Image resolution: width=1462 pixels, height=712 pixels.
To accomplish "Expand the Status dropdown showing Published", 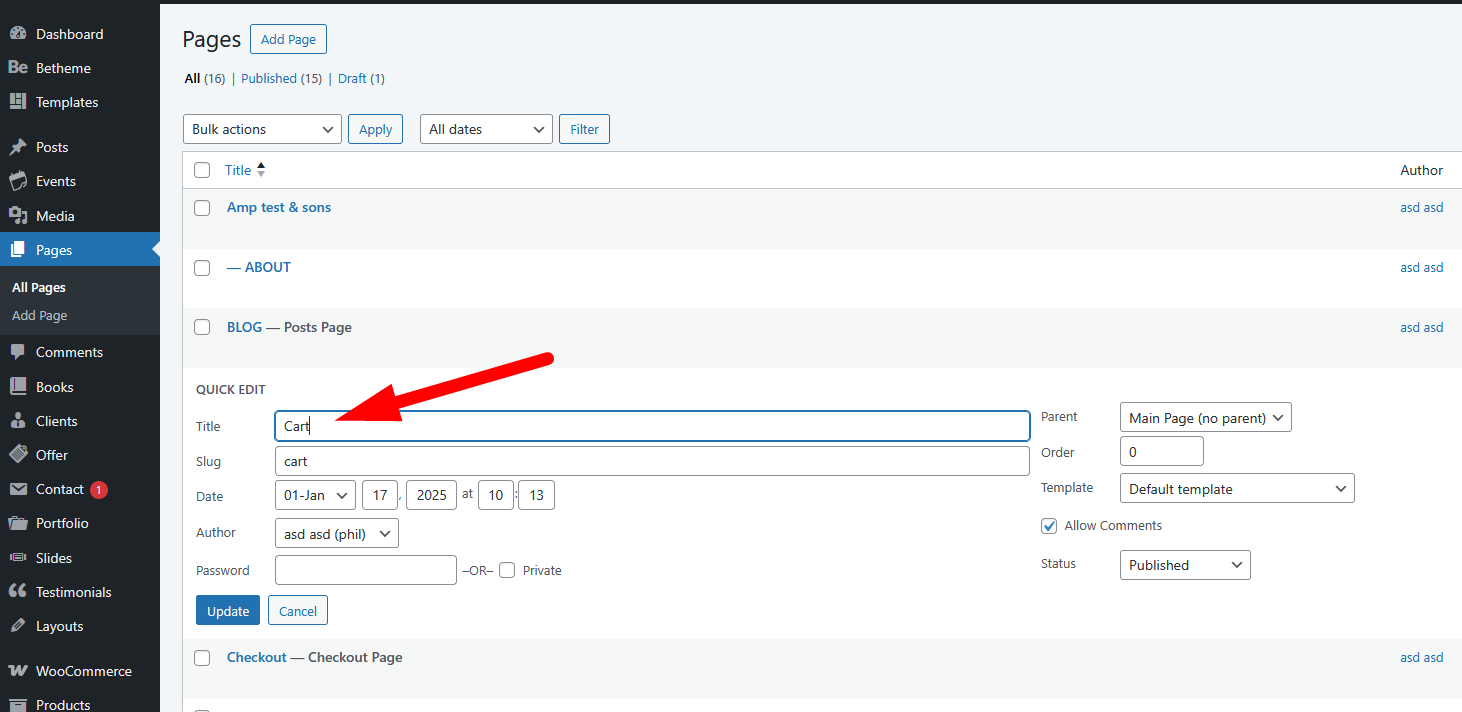I will (x=1184, y=565).
